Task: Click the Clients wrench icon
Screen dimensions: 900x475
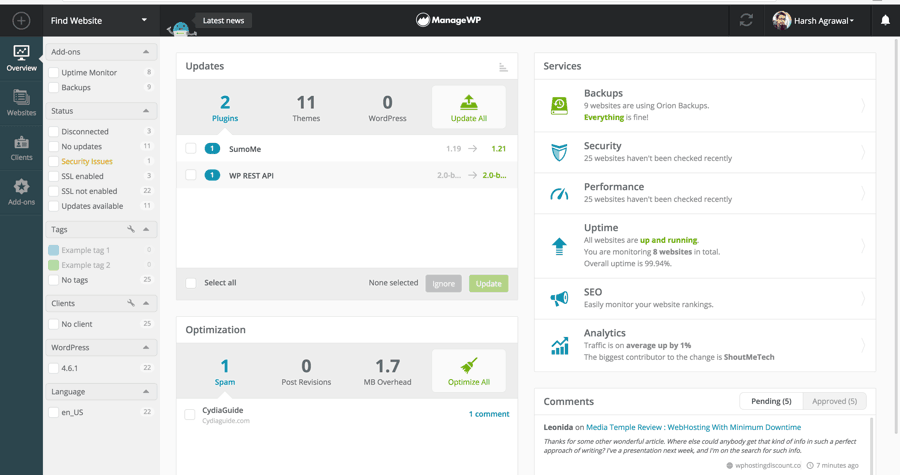Action: tap(131, 303)
